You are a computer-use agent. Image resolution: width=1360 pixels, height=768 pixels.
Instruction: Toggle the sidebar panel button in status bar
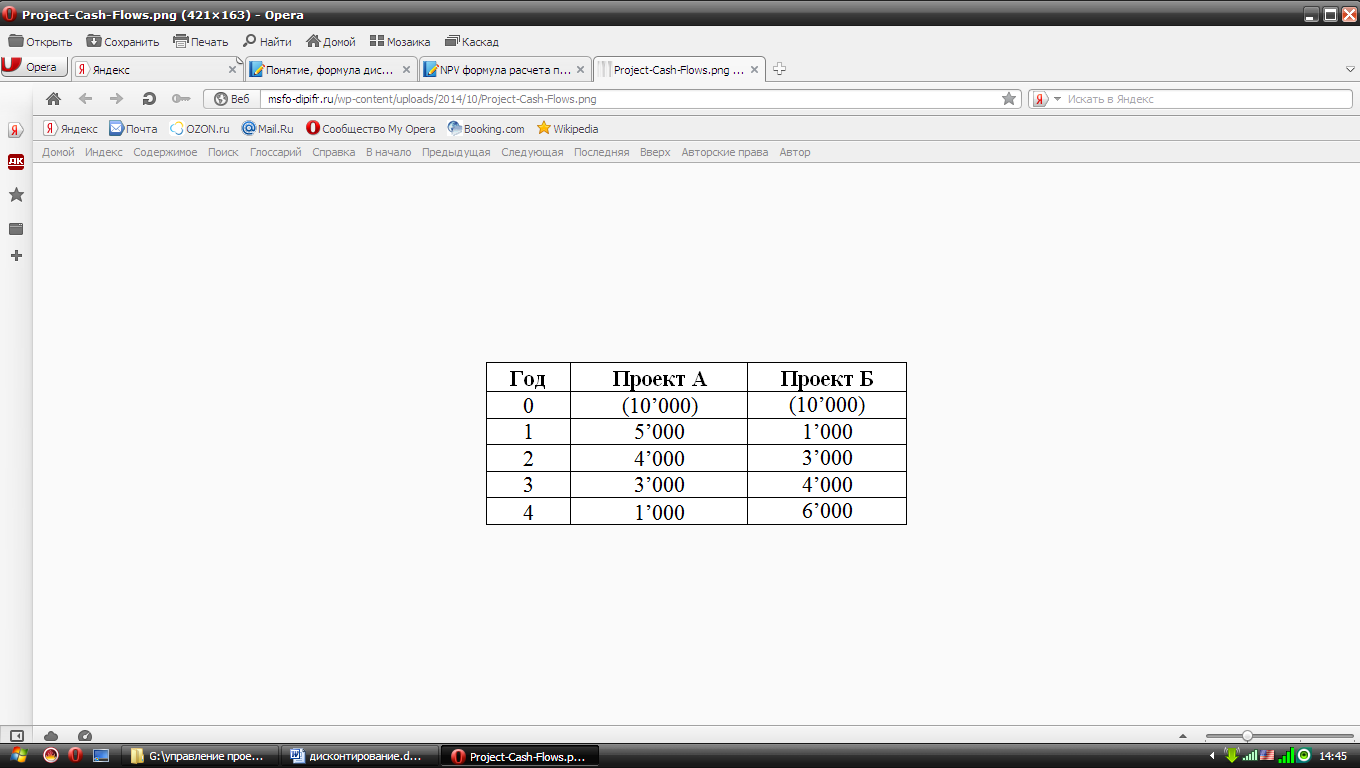coord(16,735)
